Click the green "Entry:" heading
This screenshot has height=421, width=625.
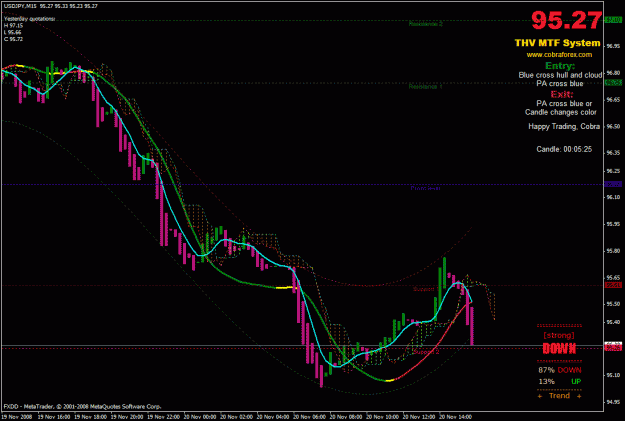coord(560,66)
